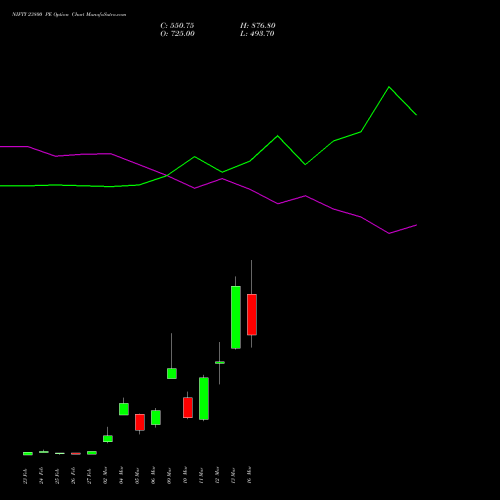Select the red candle above 16 Mar

tap(252, 314)
